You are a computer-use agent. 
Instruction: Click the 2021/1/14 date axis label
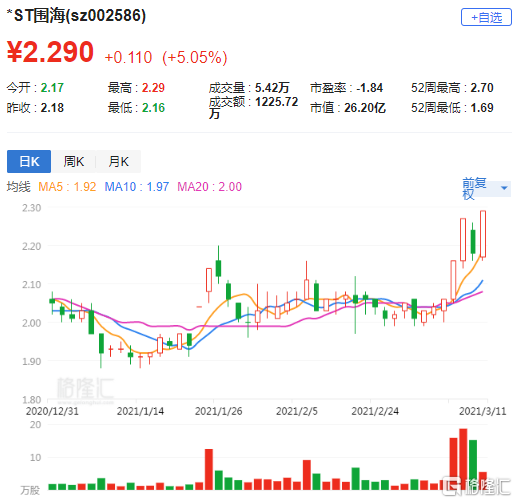pyautogui.click(x=140, y=411)
